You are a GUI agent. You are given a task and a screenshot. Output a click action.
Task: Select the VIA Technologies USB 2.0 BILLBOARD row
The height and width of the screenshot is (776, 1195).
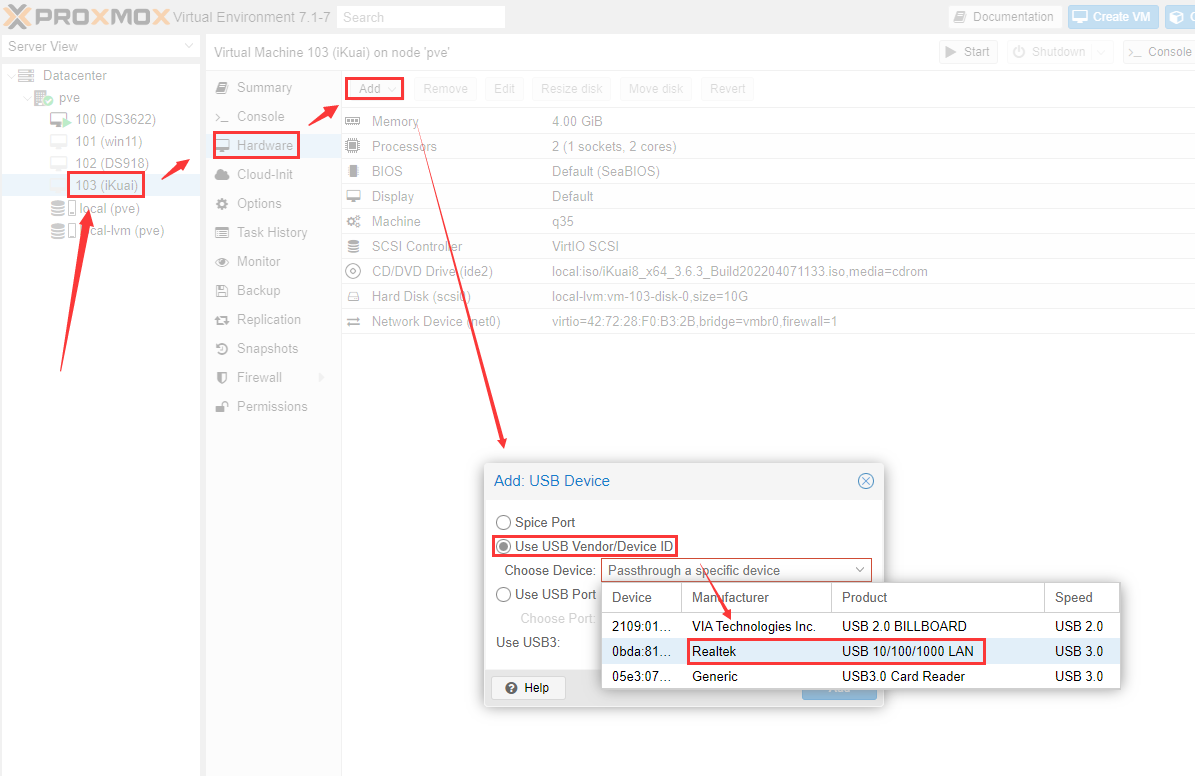coord(860,626)
